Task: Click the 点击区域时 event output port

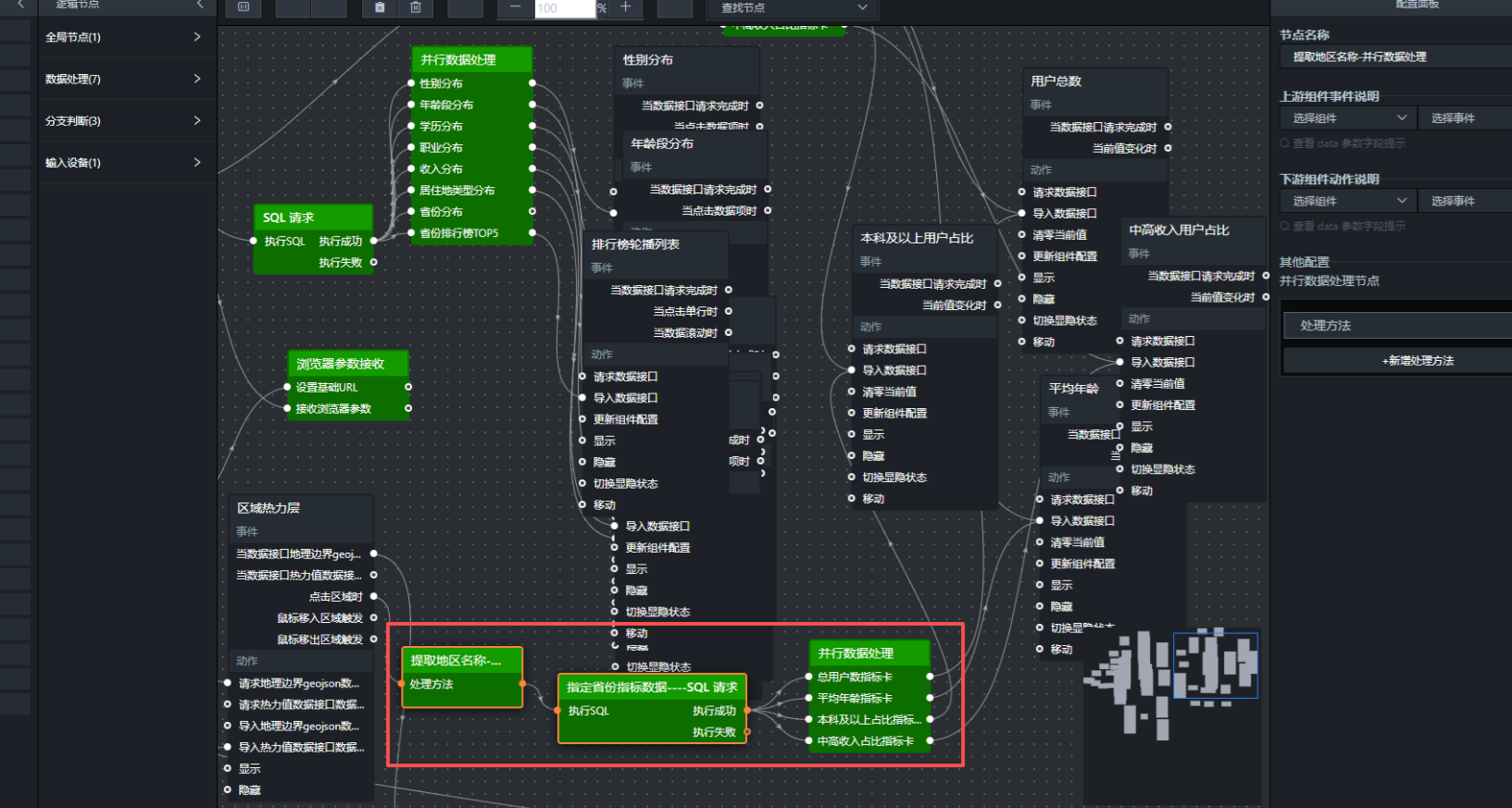Action: pos(374,596)
